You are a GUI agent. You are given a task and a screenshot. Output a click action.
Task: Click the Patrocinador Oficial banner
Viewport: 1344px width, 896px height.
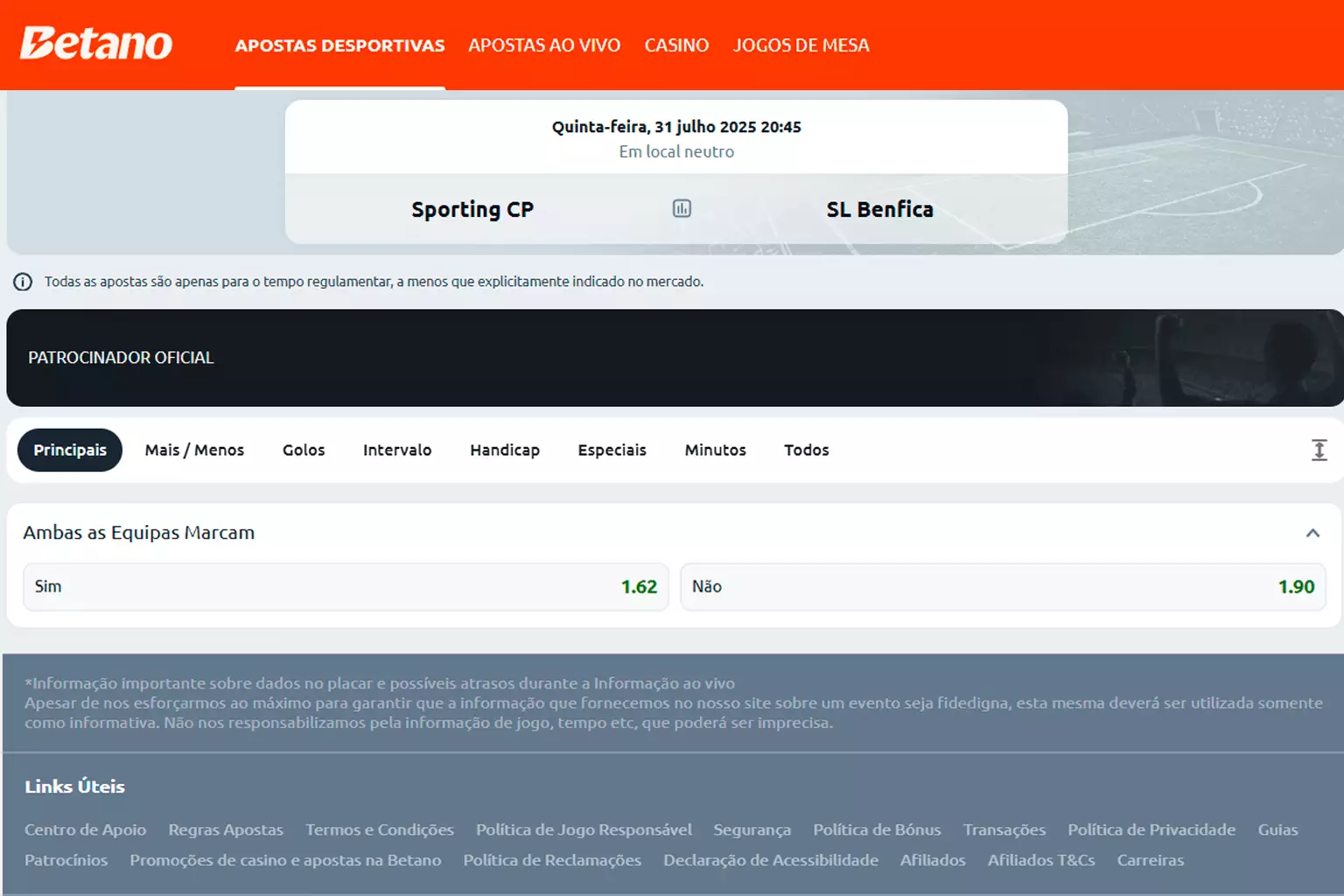[x=675, y=358]
